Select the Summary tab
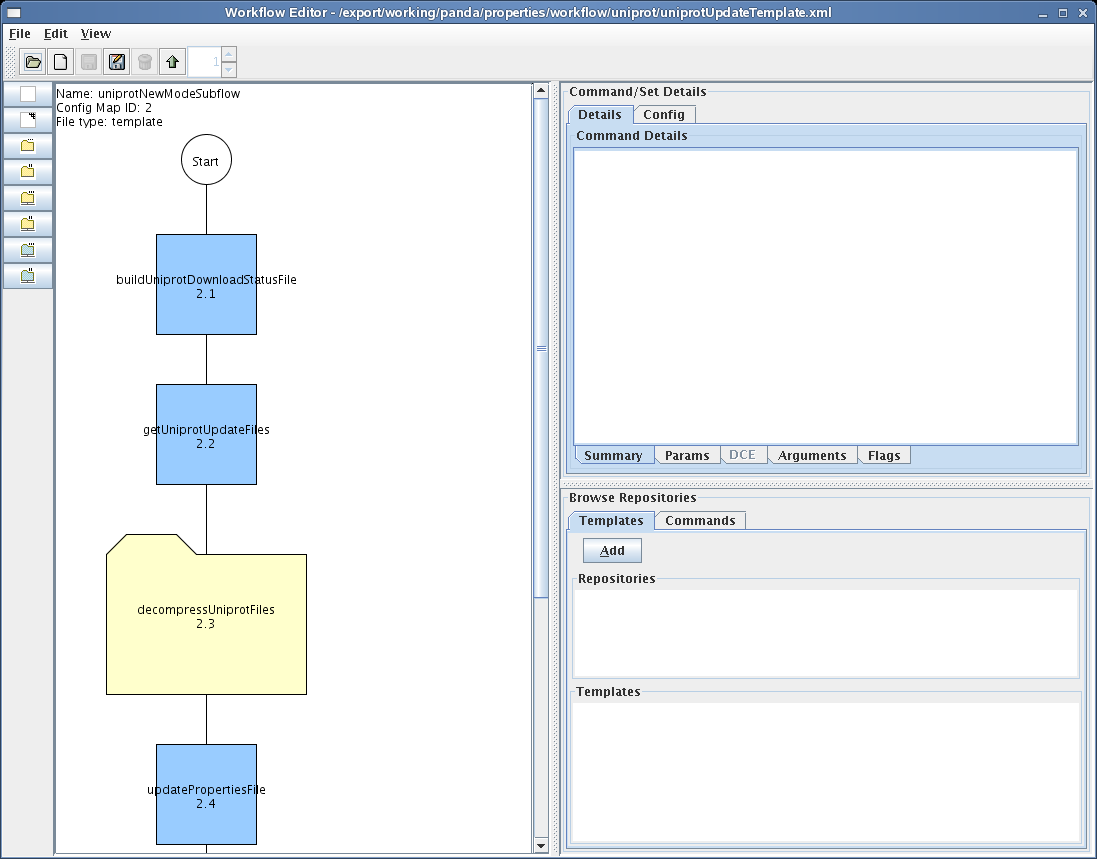Screen dimensions: 1097x859 [x=614, y=455]
